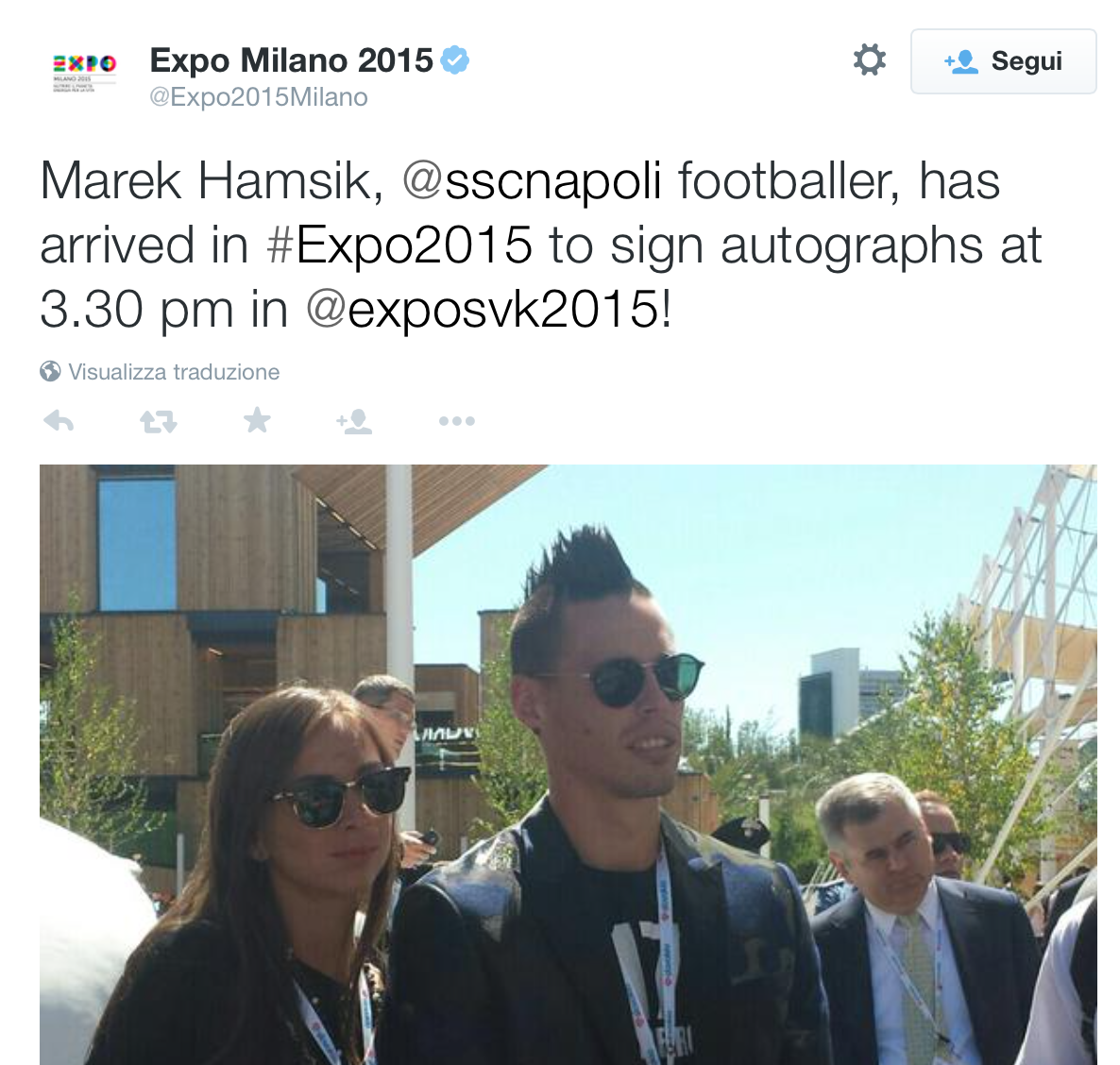Click the plus-person icon inside Segui
The width and height of the screenshot is (1120, 1065).
point(960,62)
